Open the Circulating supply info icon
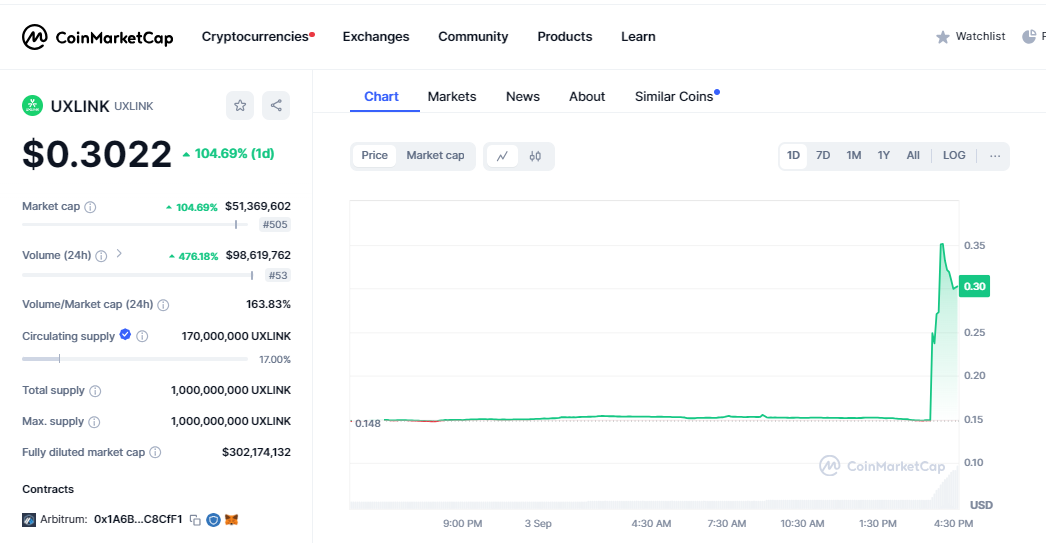The height and width of the screenshot is (543, 1046). click(x=142, y=336)
